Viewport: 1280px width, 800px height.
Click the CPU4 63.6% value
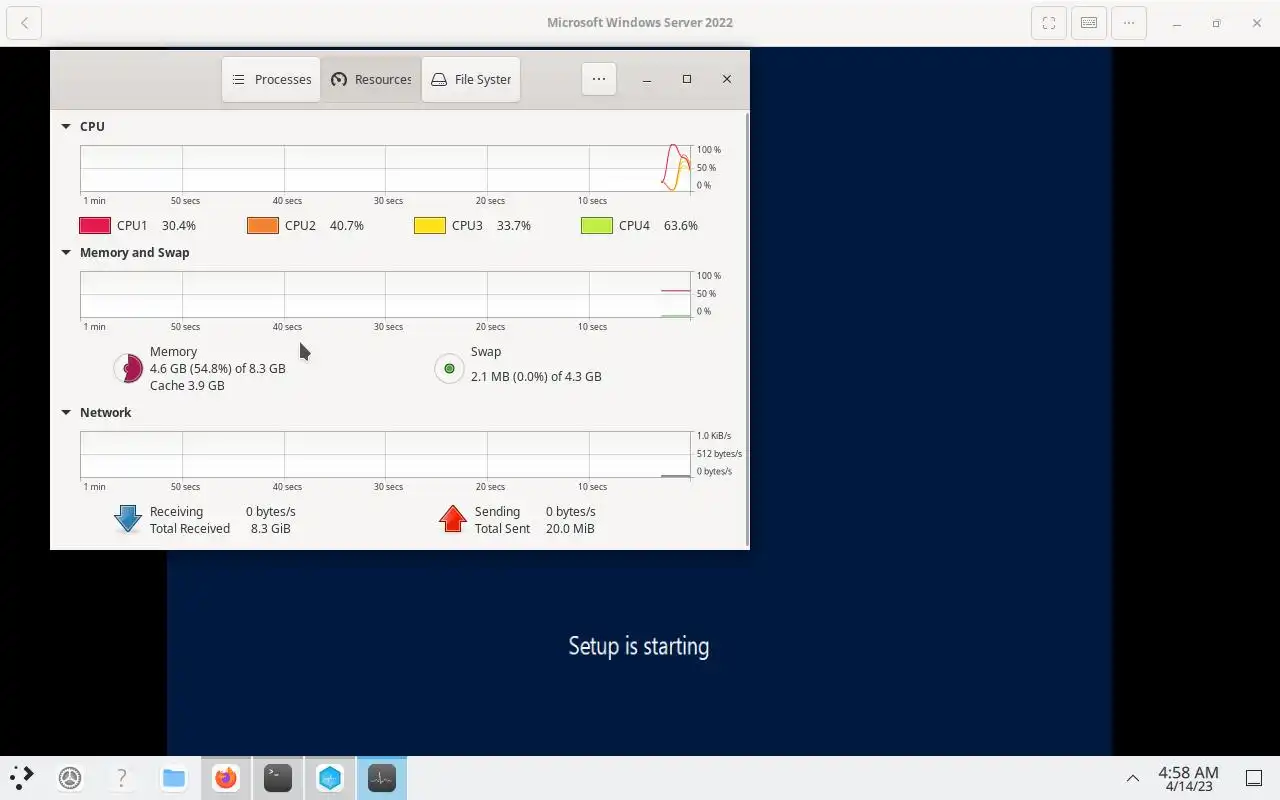[681, 226]
